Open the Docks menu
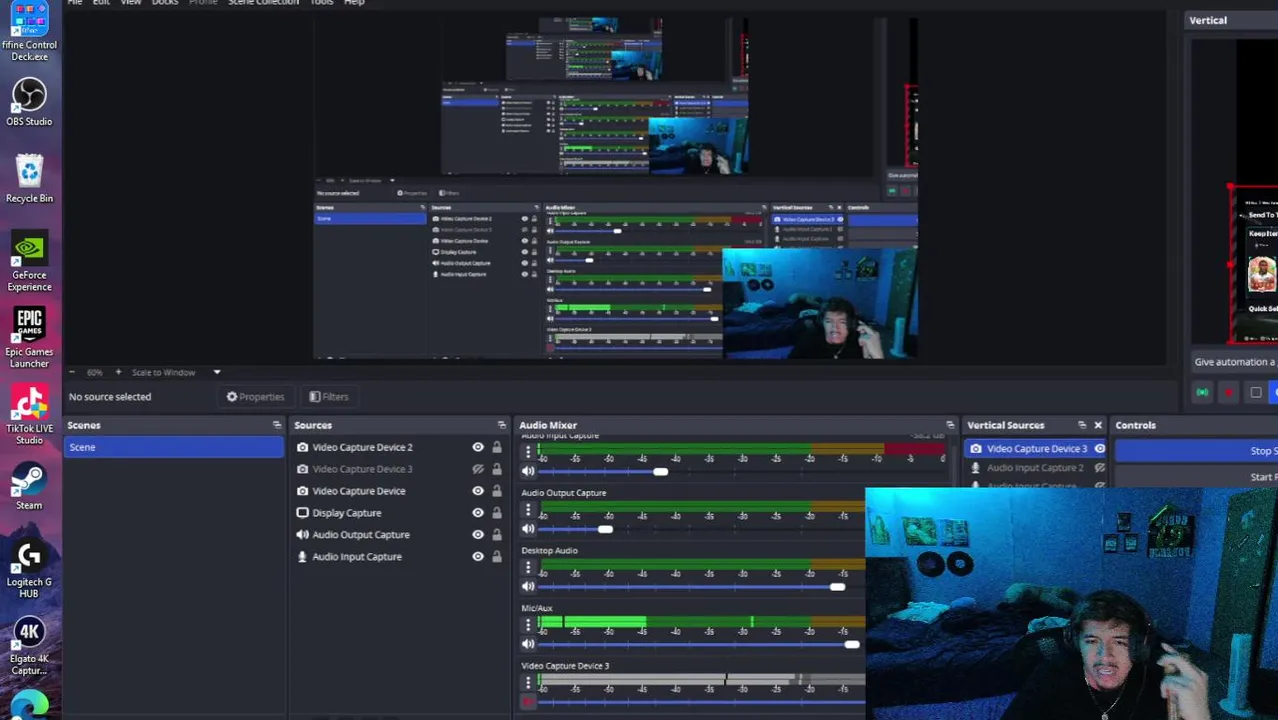This screenshot has height=720, width=1278. 165,2
